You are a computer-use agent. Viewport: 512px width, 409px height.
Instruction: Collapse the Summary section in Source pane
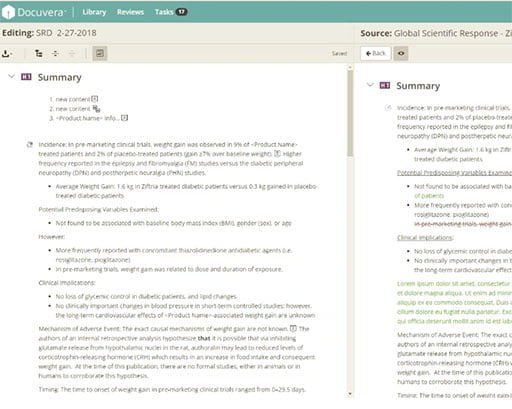370,85
